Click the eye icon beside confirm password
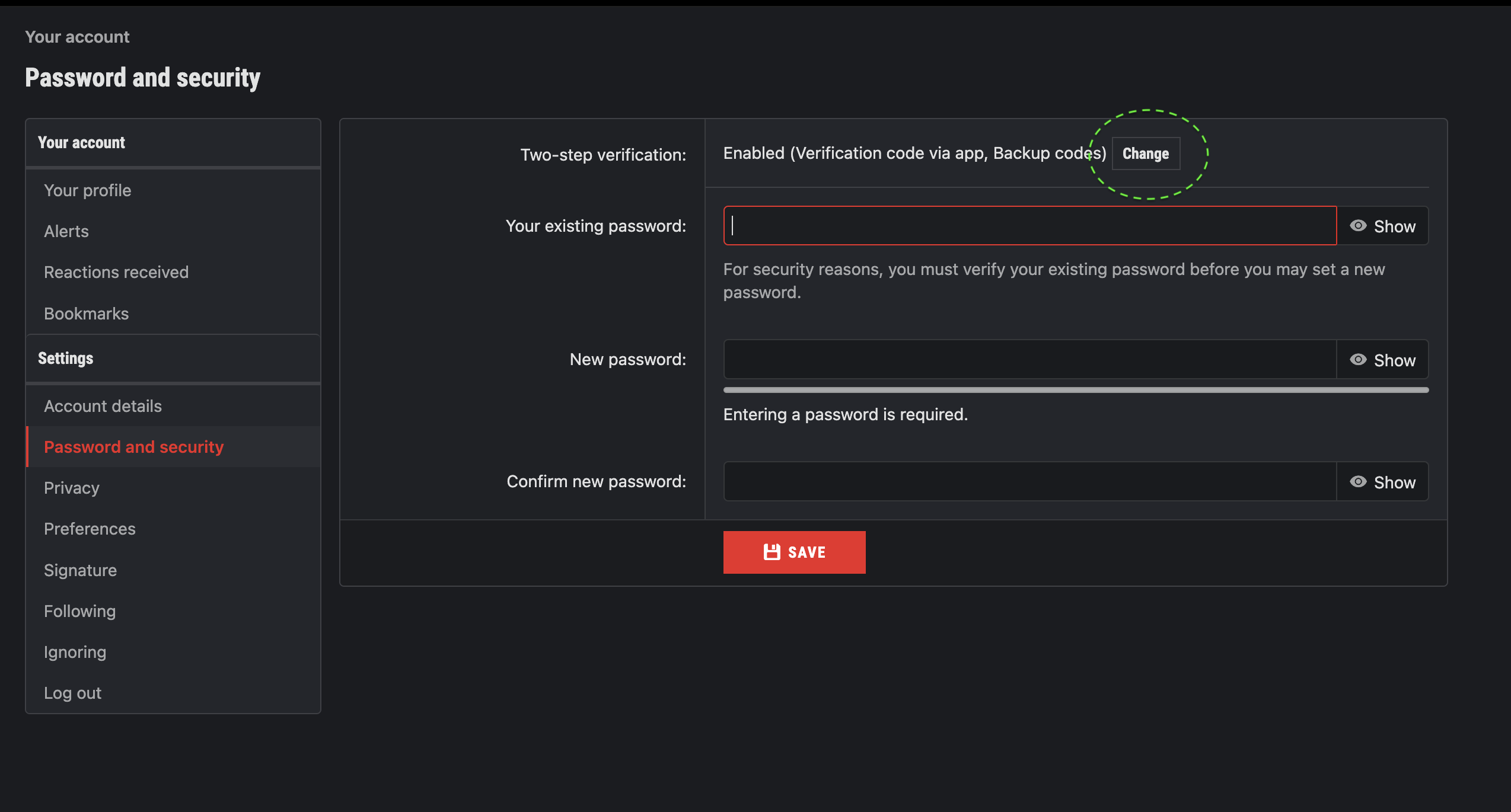Viewport: 1511px width, 812px height. [1358, 482]
